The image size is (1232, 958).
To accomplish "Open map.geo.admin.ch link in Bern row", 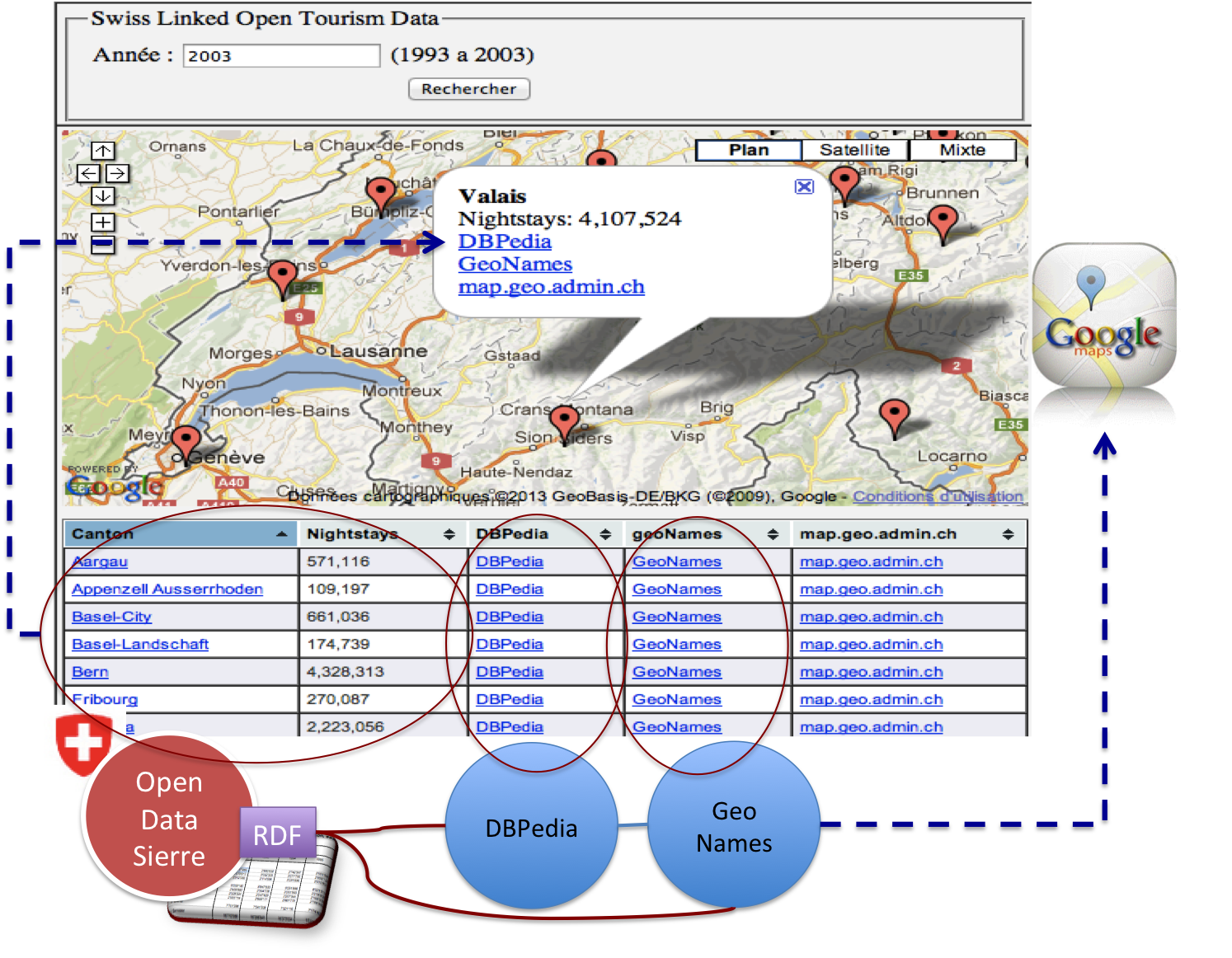I will click(872, 672).
